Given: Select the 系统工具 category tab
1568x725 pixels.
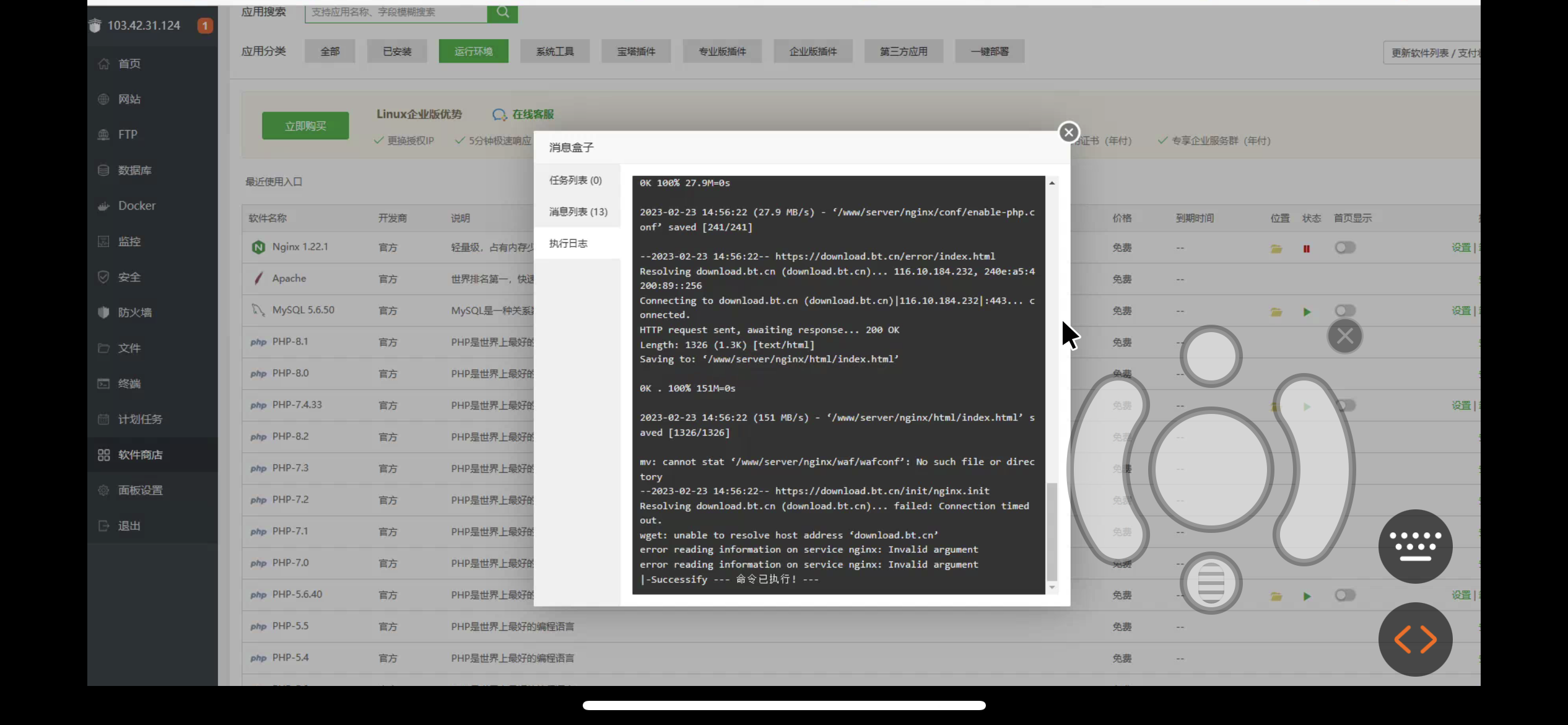Looking at the screenshot, I should [555, 51].
